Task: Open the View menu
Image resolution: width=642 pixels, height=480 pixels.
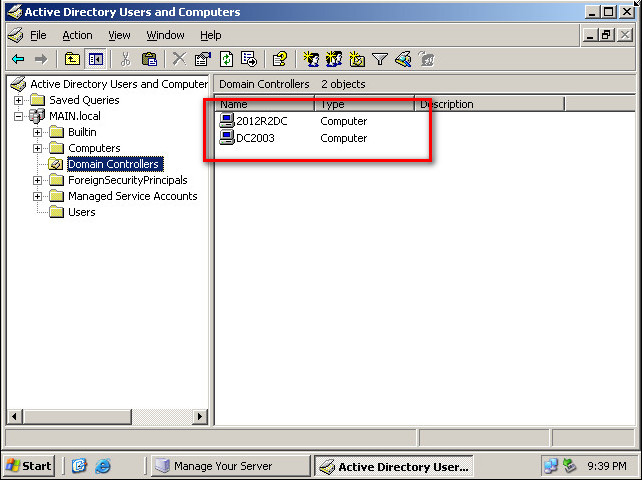Action: point(119,36)
